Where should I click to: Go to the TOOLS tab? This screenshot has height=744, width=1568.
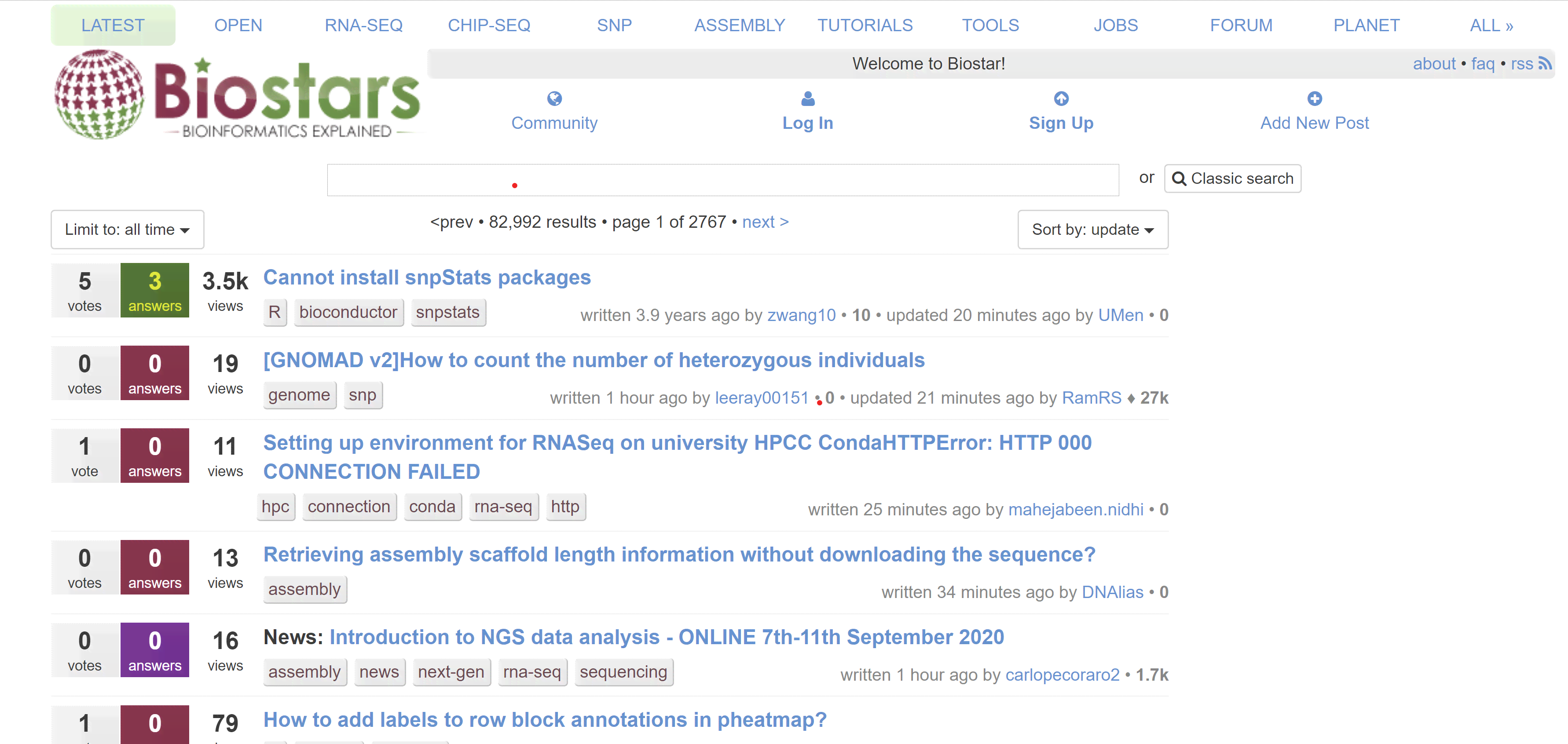click(990, 25)
